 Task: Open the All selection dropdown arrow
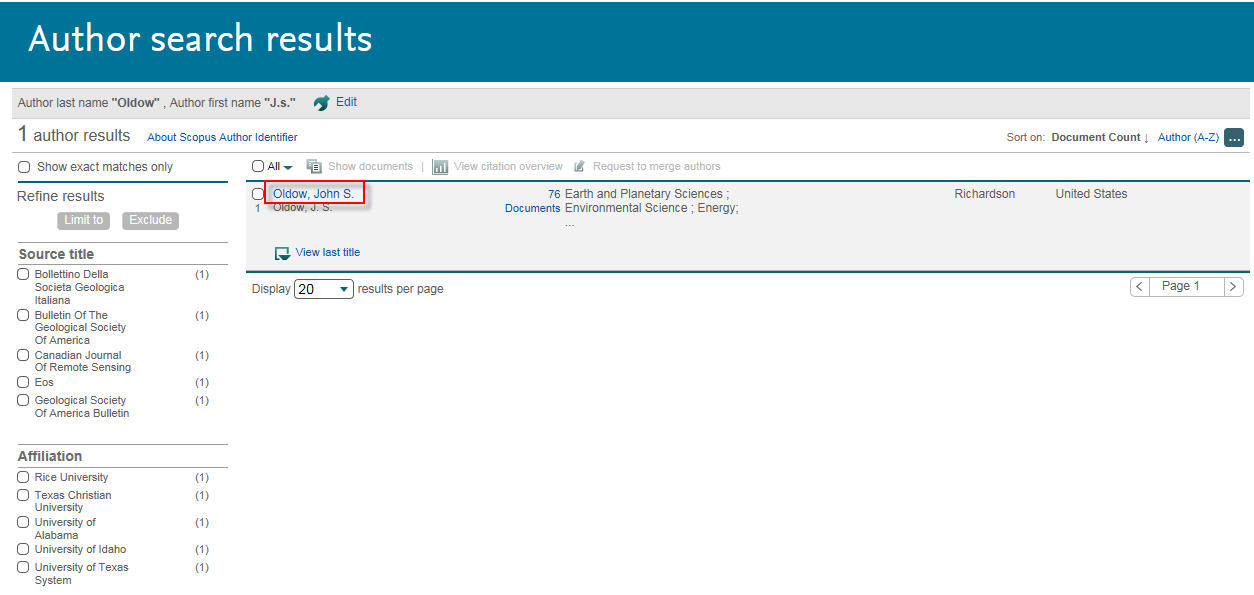click(288, 167)
